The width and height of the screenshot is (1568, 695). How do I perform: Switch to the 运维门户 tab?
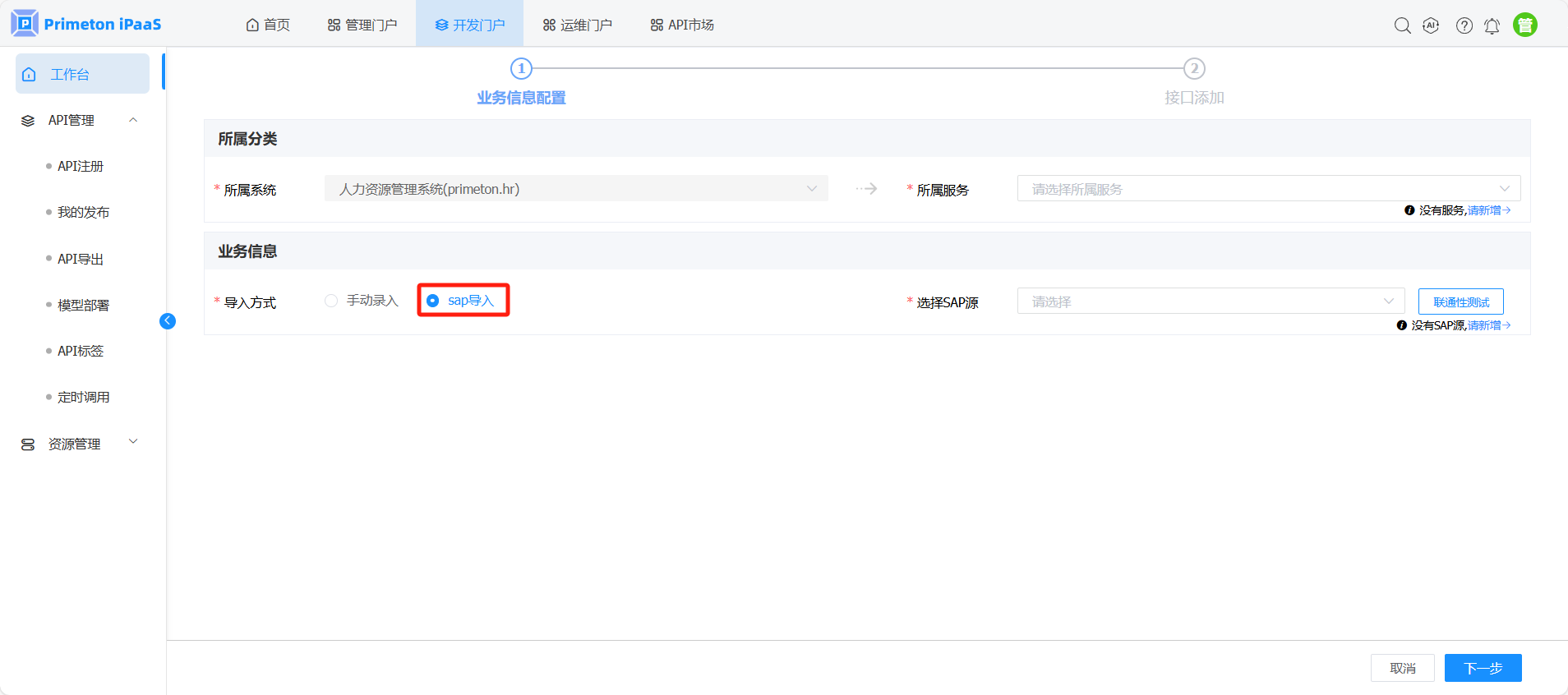(577, 25)
